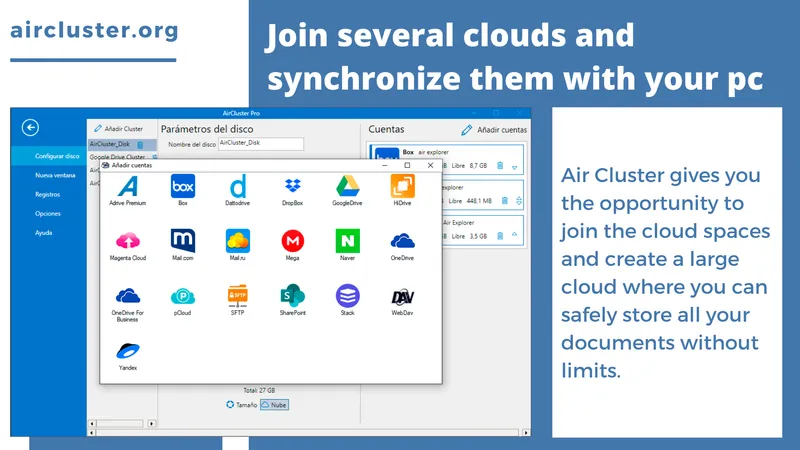Collapse the 3,5 GB account arrow
The image size is (800, 450).
tap(514, 235)
